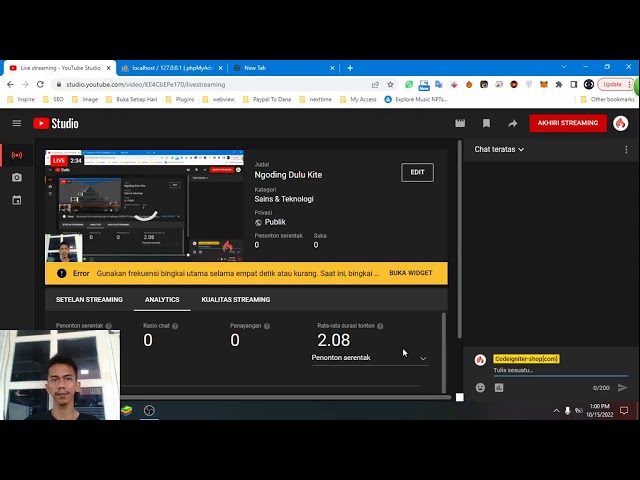The image size is (640, 480).
Task: Click the clapperboard create clip icon
Action: (460, 123)
